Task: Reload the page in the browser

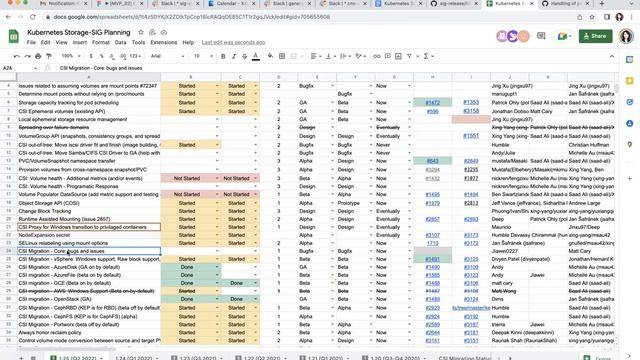Action: [33, 17]
